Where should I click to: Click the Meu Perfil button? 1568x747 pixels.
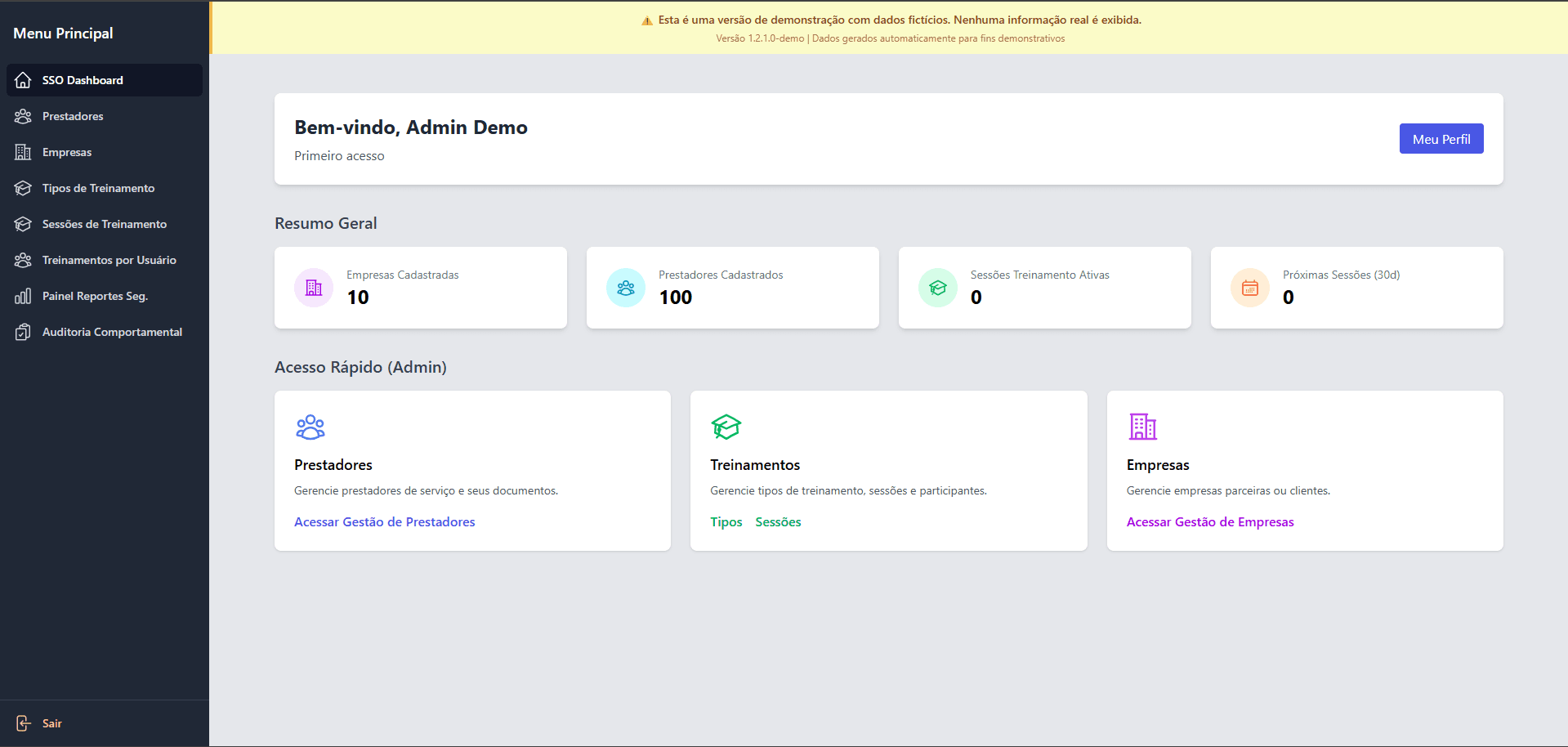[x=1441, y=138]
